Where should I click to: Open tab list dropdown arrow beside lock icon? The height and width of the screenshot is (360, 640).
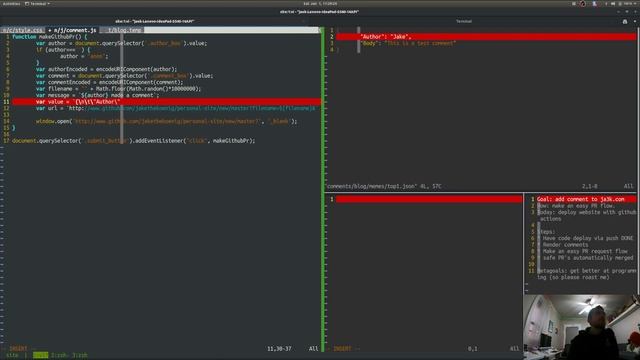pos(635,22)
